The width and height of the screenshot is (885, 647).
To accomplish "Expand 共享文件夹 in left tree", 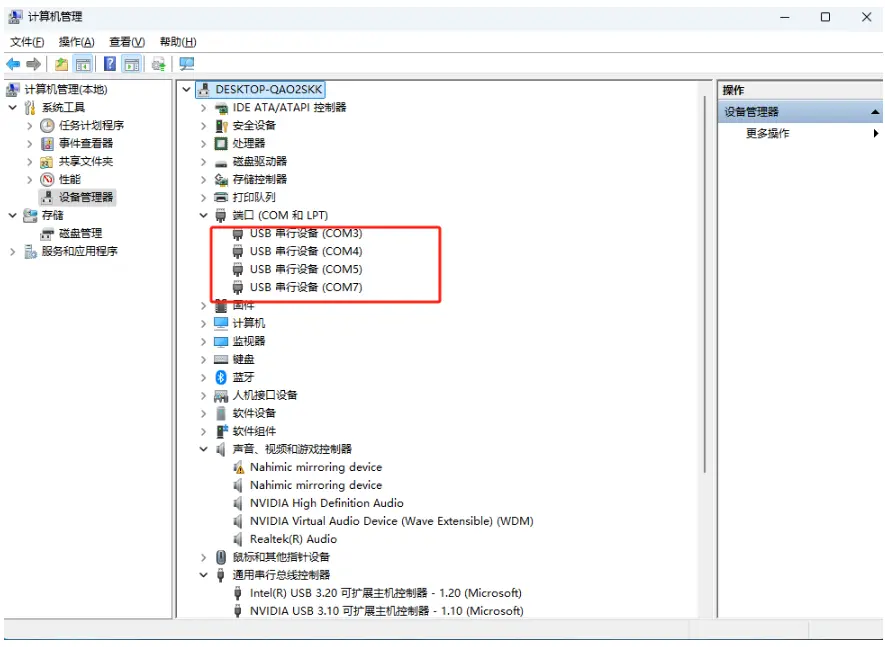I will point(29,161).
